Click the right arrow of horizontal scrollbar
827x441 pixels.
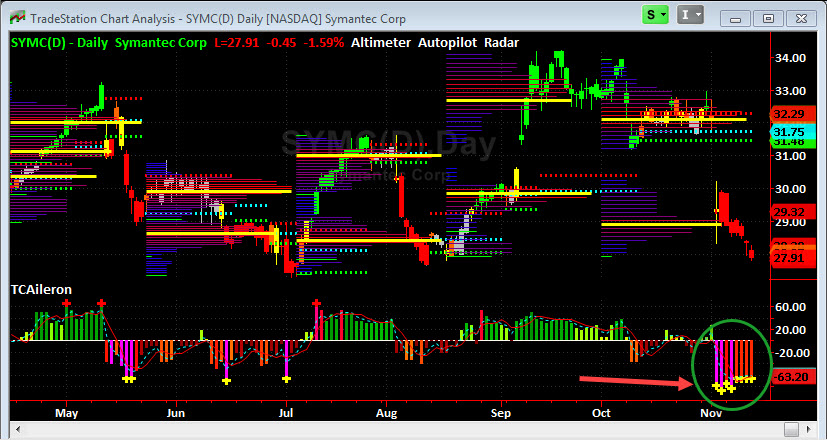807,428
